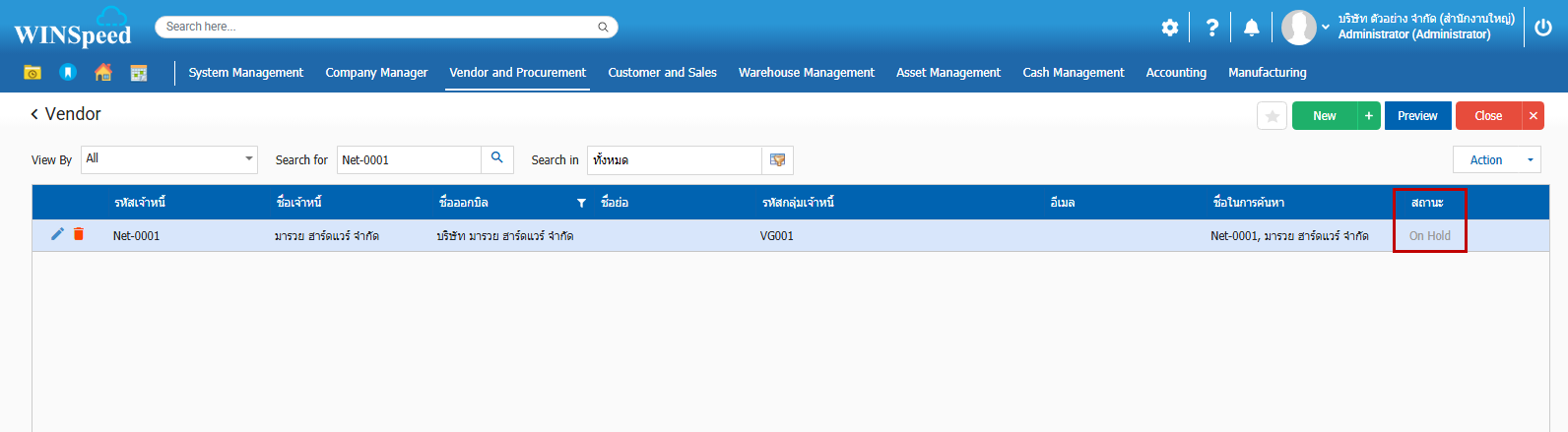Image resolution: width=1568 pixels, height=432 pixels.
Task: Click the Search for input field
Action: pos(408,159)
